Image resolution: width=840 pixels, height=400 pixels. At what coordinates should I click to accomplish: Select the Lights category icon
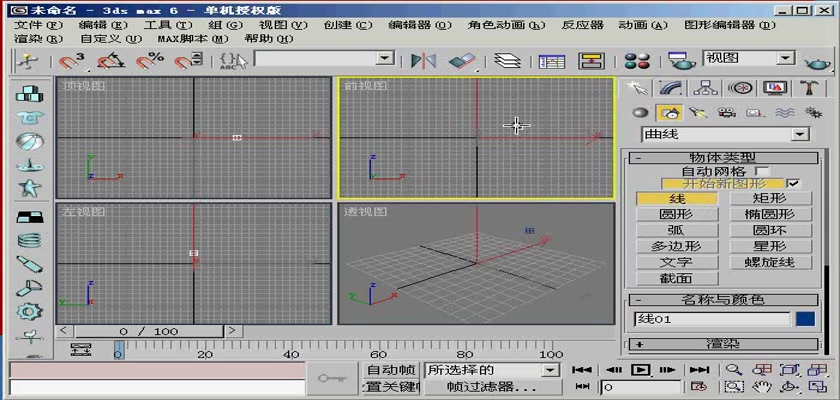click(698, 112)
